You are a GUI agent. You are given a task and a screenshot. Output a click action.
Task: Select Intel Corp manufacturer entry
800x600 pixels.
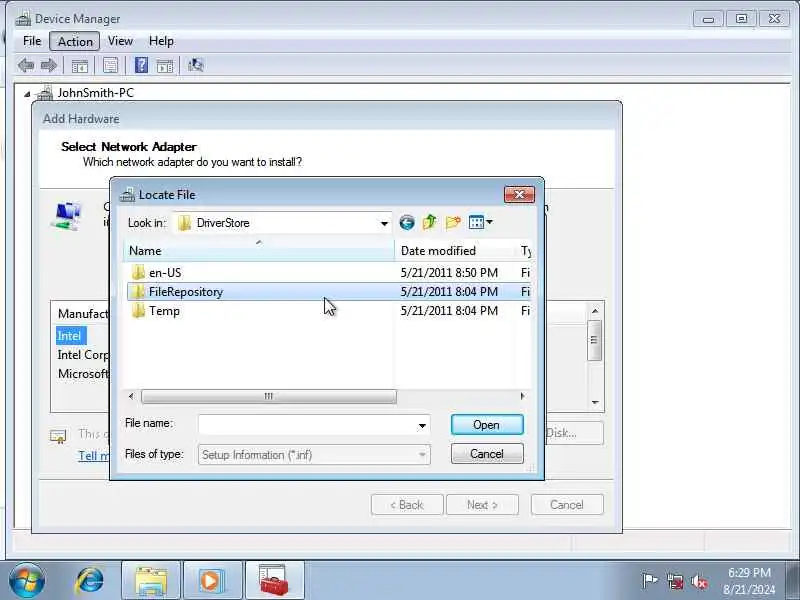(x=83, y=355)
